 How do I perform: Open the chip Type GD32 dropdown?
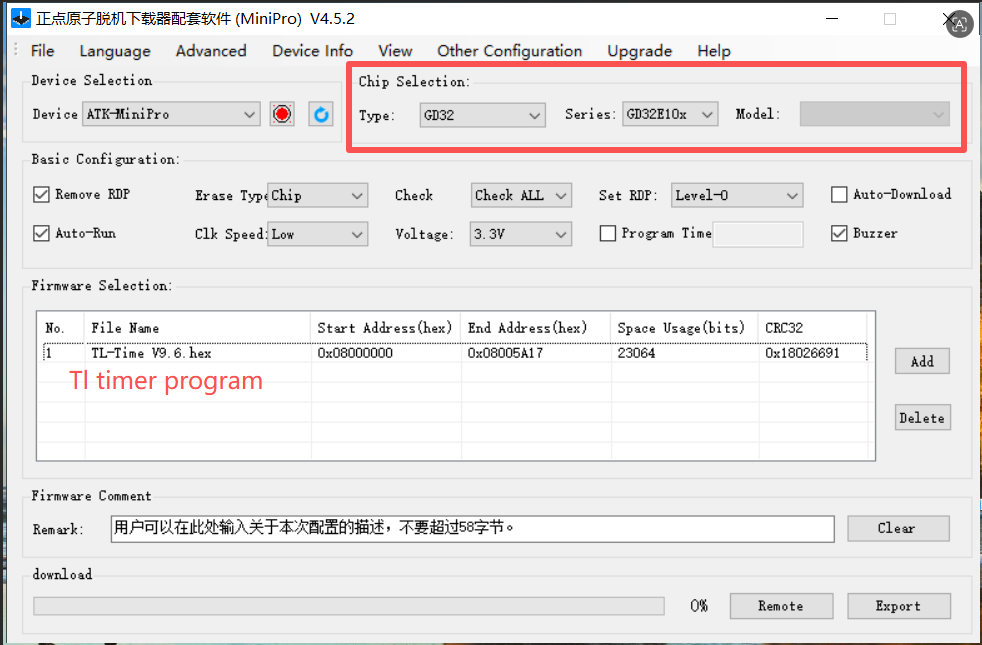click(482, 115)
